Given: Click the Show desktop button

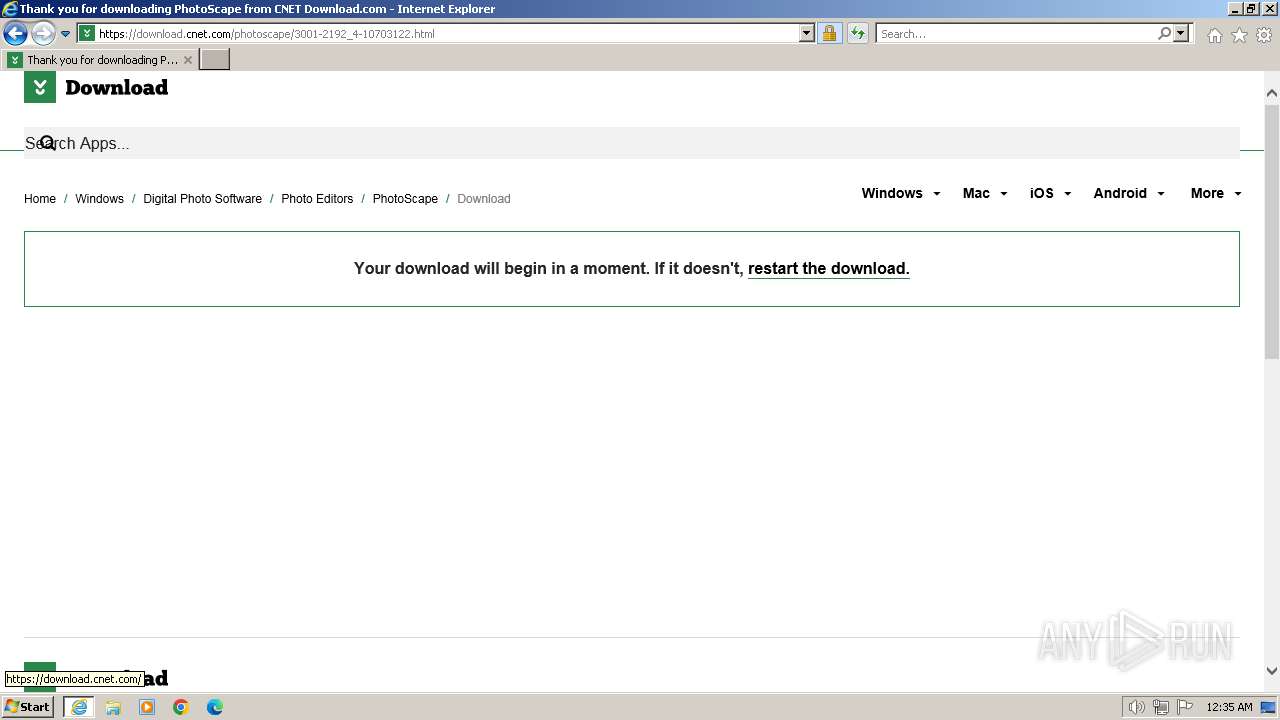Looking at the screenshot, I should coord(1269,707).
